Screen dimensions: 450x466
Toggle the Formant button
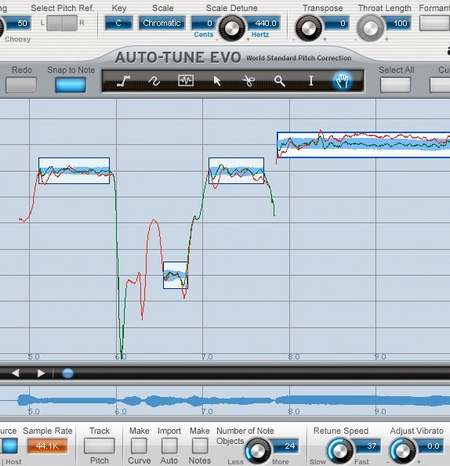pos(434,23)
